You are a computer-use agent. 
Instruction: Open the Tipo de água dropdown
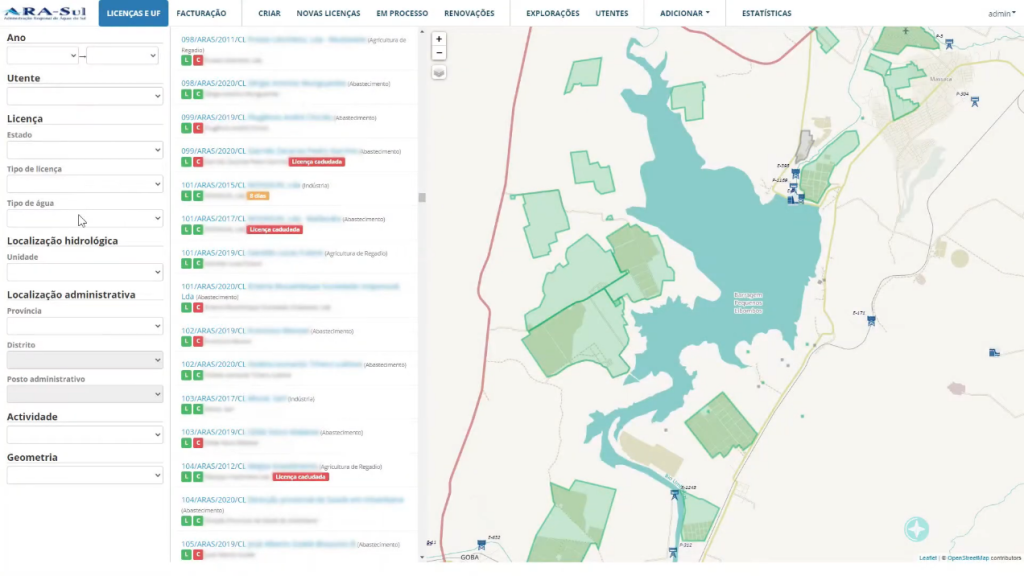tap(84, 218)
